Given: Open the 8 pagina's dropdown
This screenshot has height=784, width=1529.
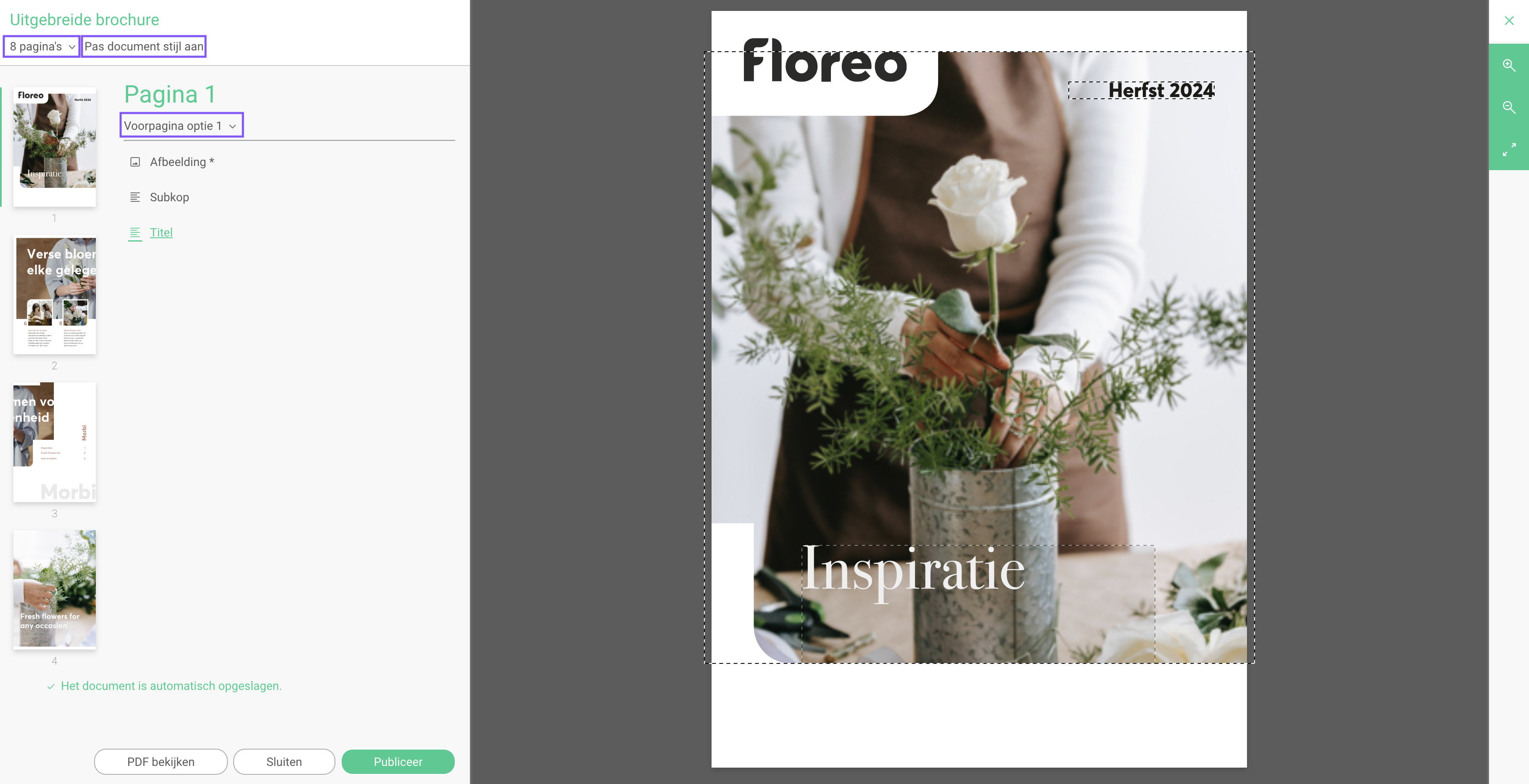Looking at the screenshot, I should click(x=42, y=46).
